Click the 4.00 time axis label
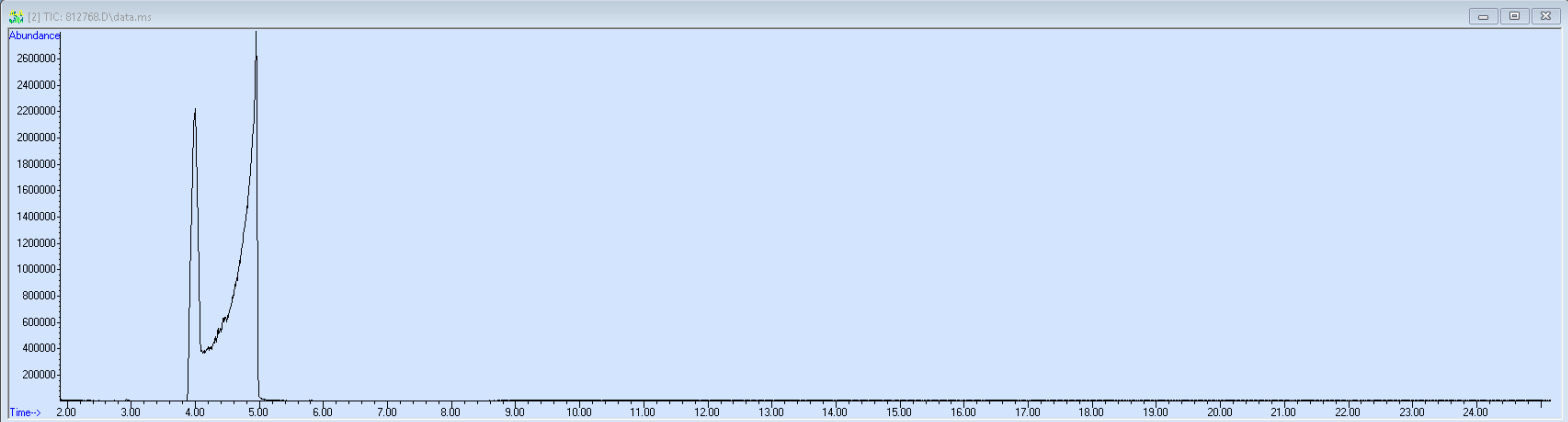 194,412
